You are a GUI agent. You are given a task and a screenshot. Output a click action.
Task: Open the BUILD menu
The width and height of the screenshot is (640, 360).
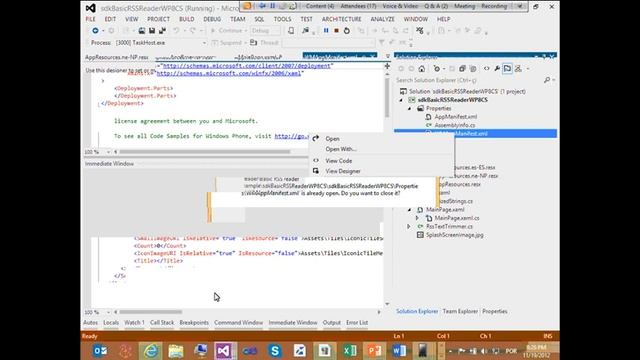[x=187, y=19]
